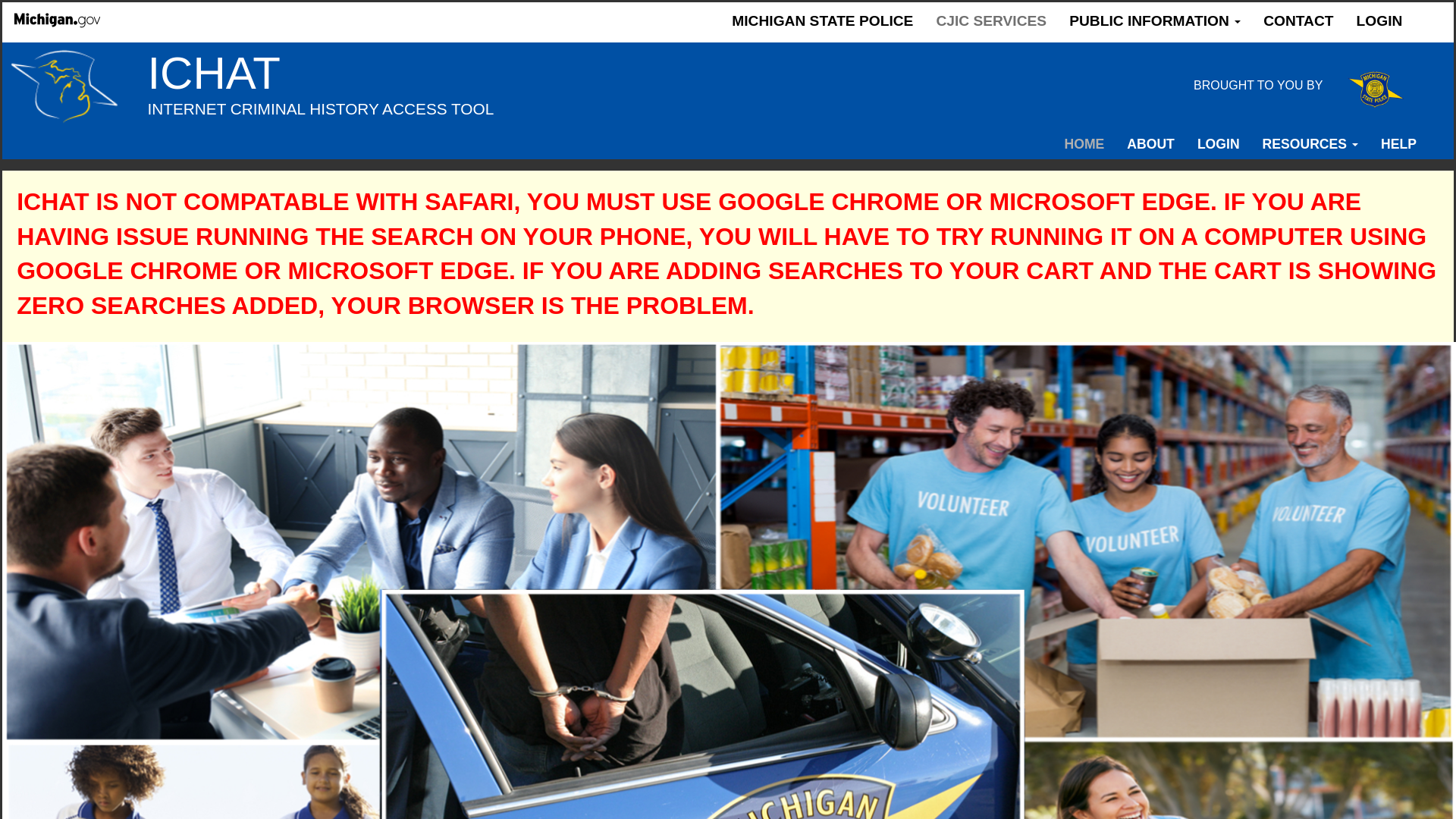Select the ABOUT navigation tab
Screen dimensions: 1456x819
click(x=1150, y=144)
